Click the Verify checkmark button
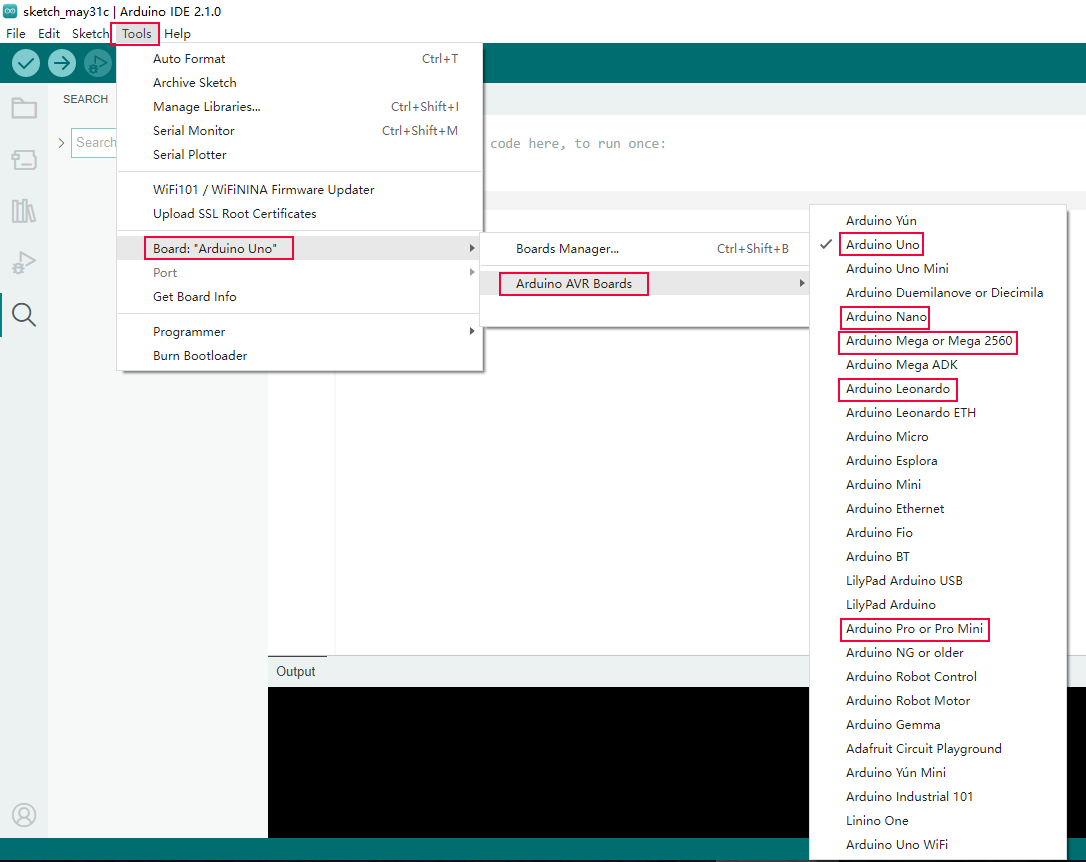Viewport: 1086px width, 862px height. [26, 64]
